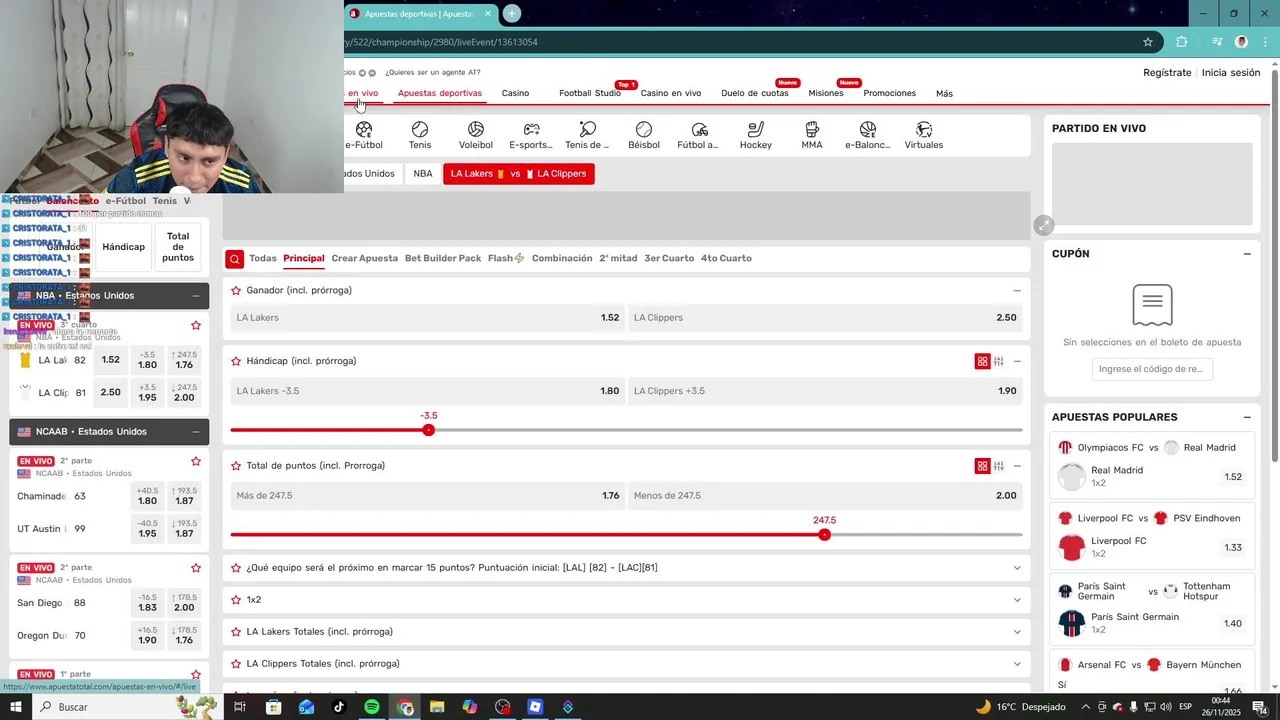Viewport: 1280px width, 720px height.
Task: Favorite the LA Clippers Totales market
Action: click(236, 664)
